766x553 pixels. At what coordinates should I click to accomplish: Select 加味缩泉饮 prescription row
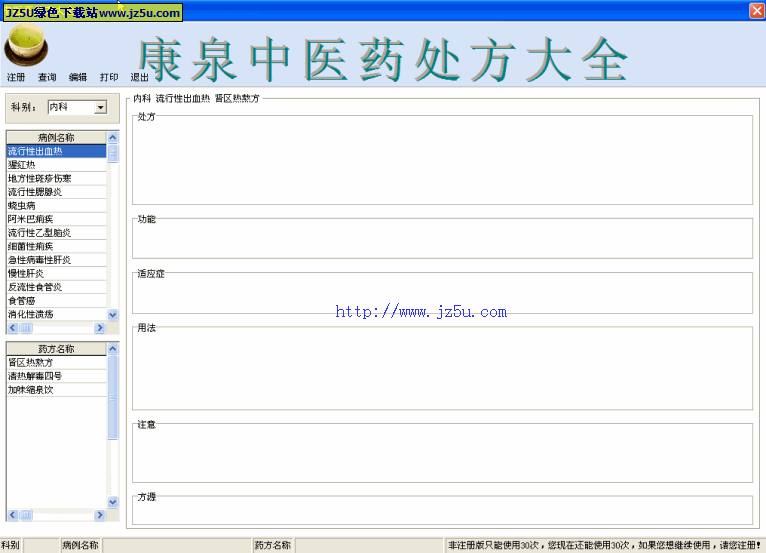pos(56,390)
